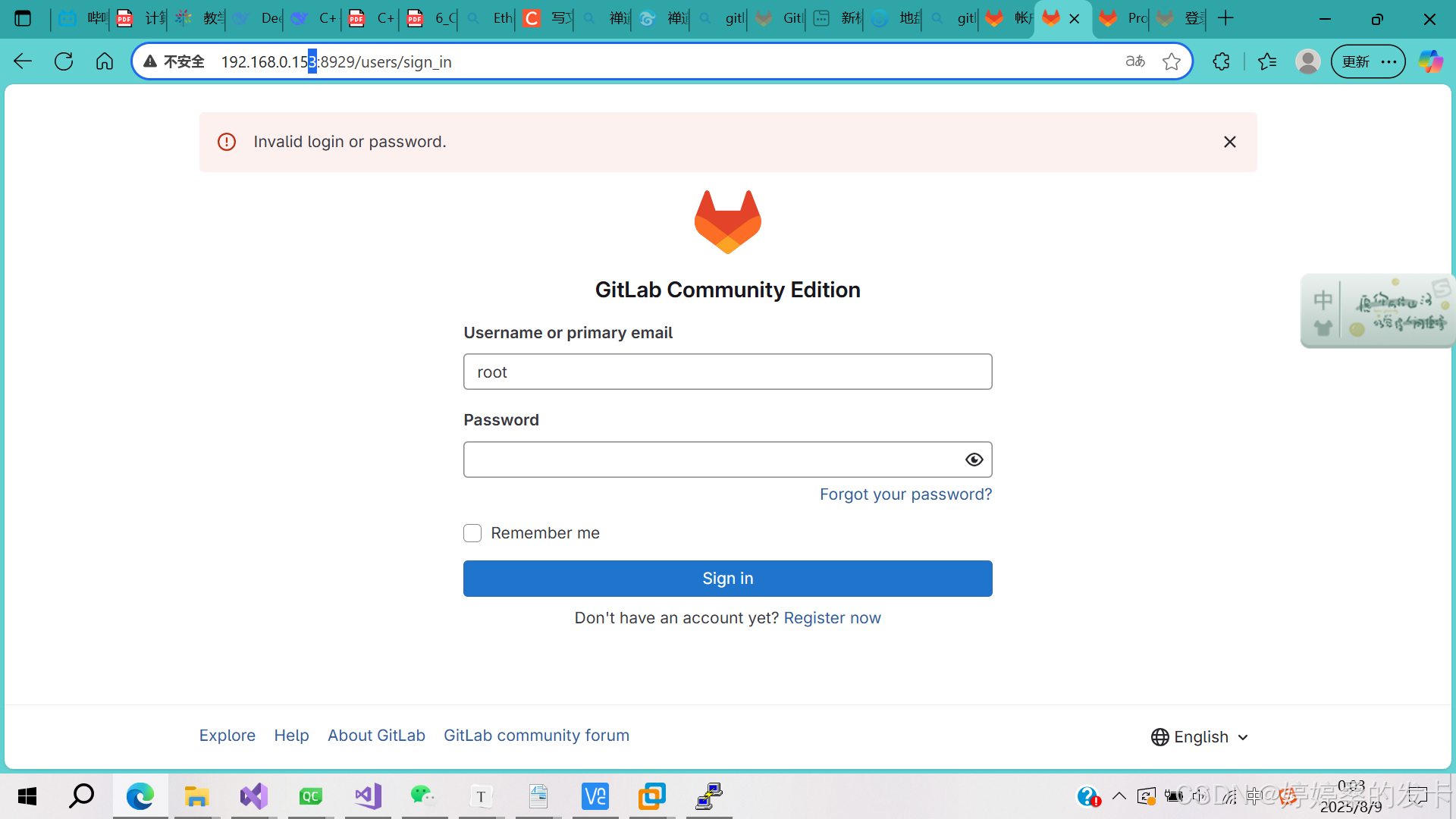Click the translate page icon in address bar
1456x819 pixels.
1135,61
